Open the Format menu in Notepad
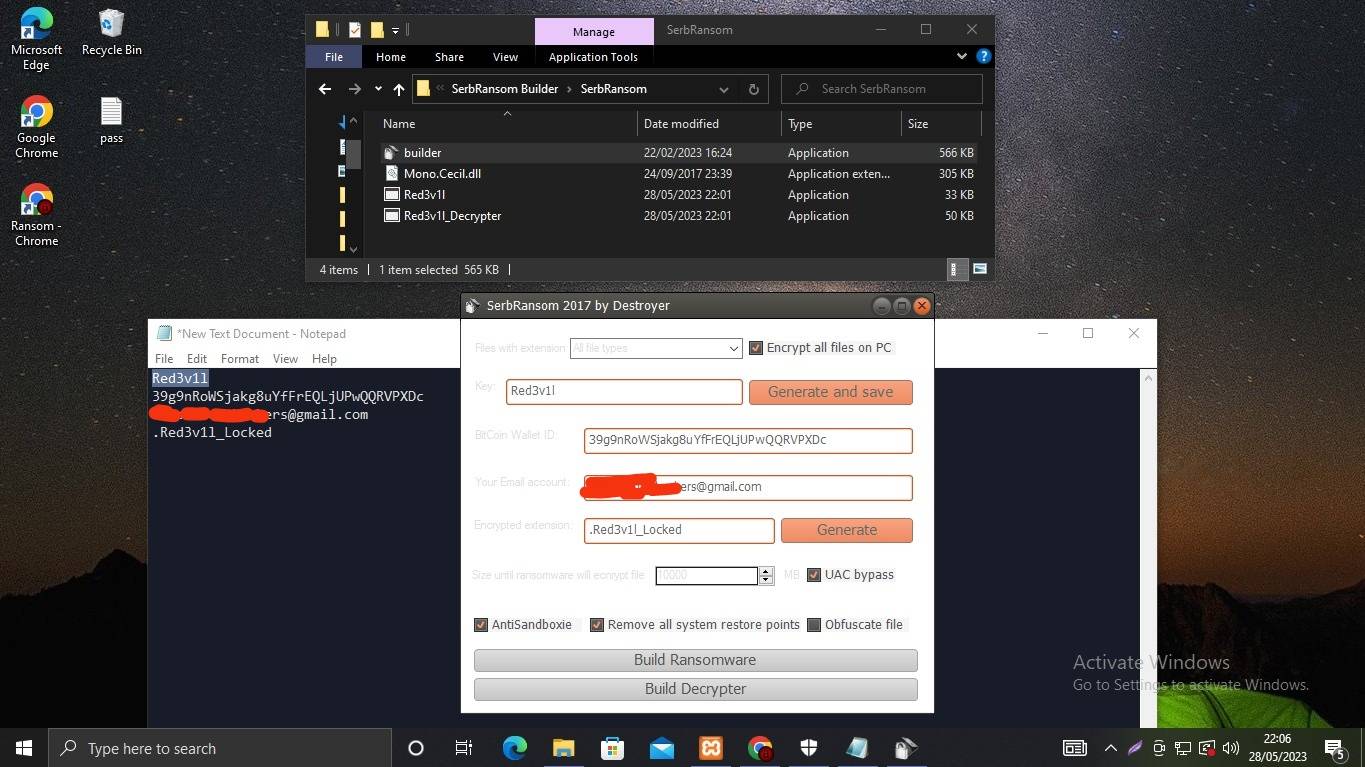 [240, 359]
